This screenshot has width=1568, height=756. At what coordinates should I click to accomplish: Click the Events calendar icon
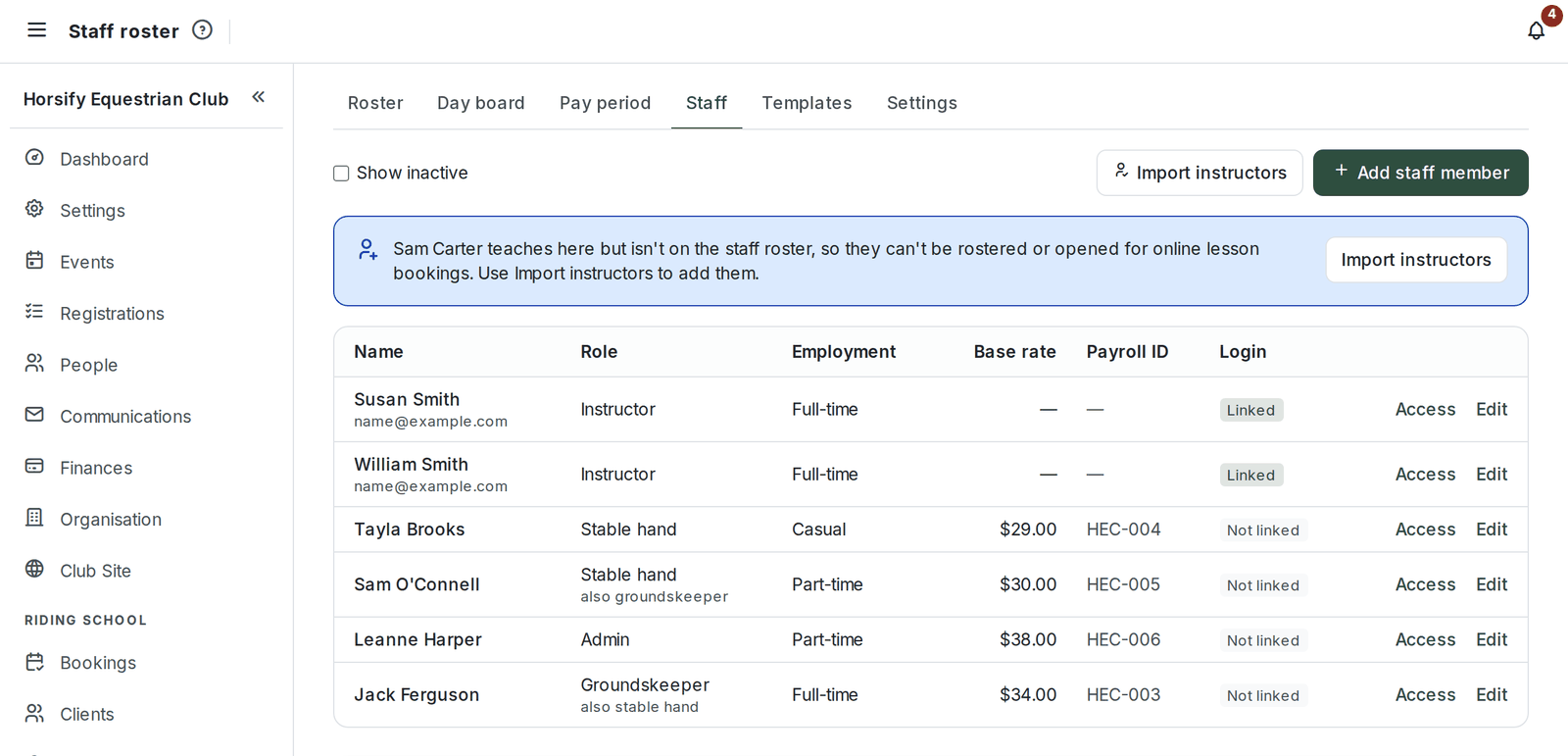[x=34, y=261]
